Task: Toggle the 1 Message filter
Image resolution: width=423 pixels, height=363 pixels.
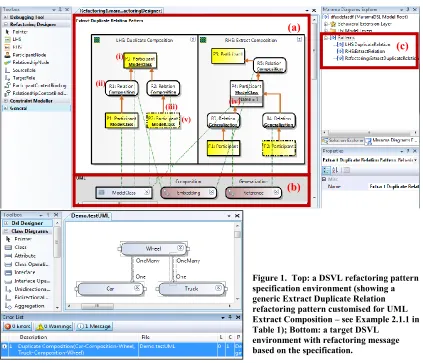Action: pos(94,326)
